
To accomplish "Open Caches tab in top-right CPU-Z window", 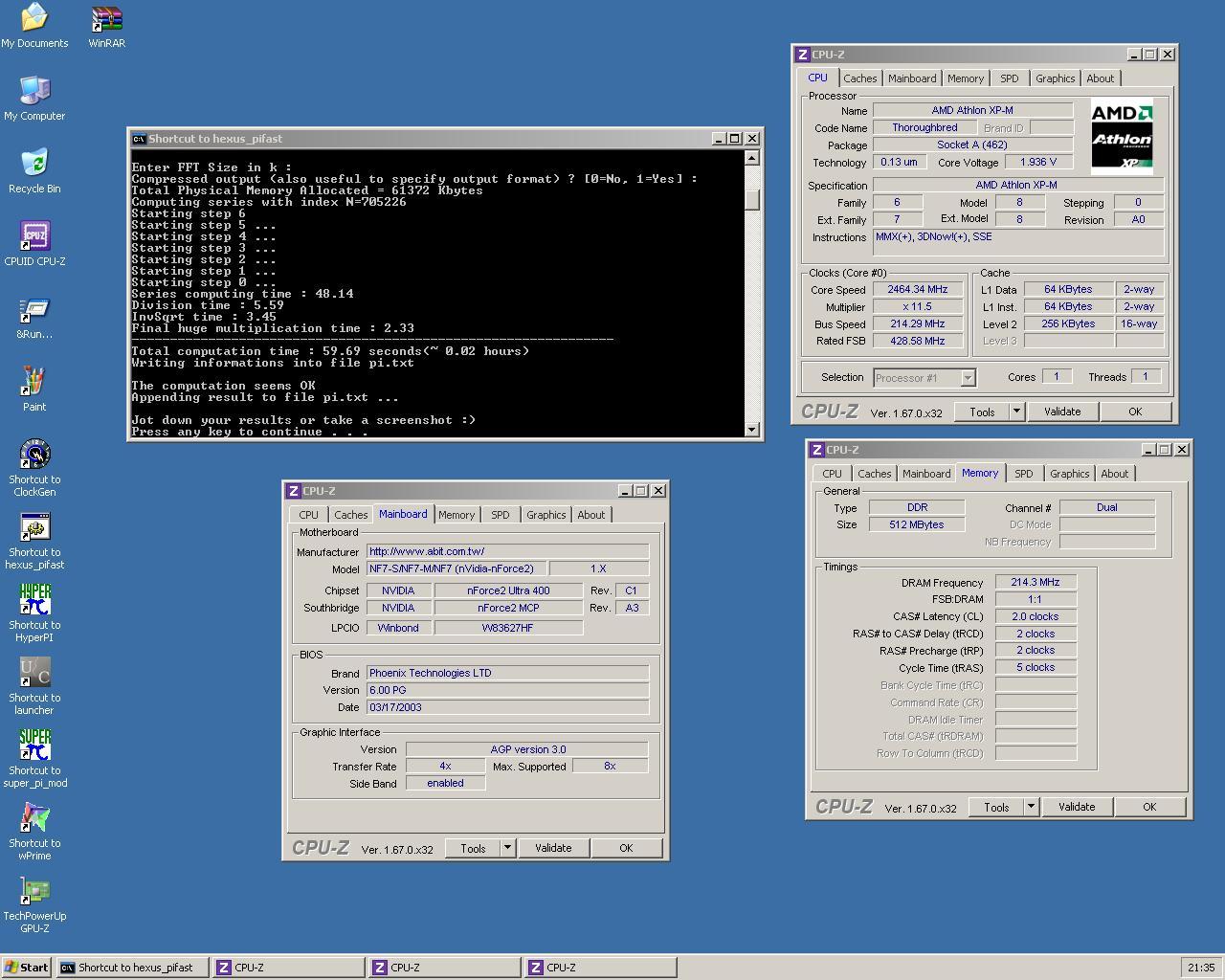I will click(859, 79).
